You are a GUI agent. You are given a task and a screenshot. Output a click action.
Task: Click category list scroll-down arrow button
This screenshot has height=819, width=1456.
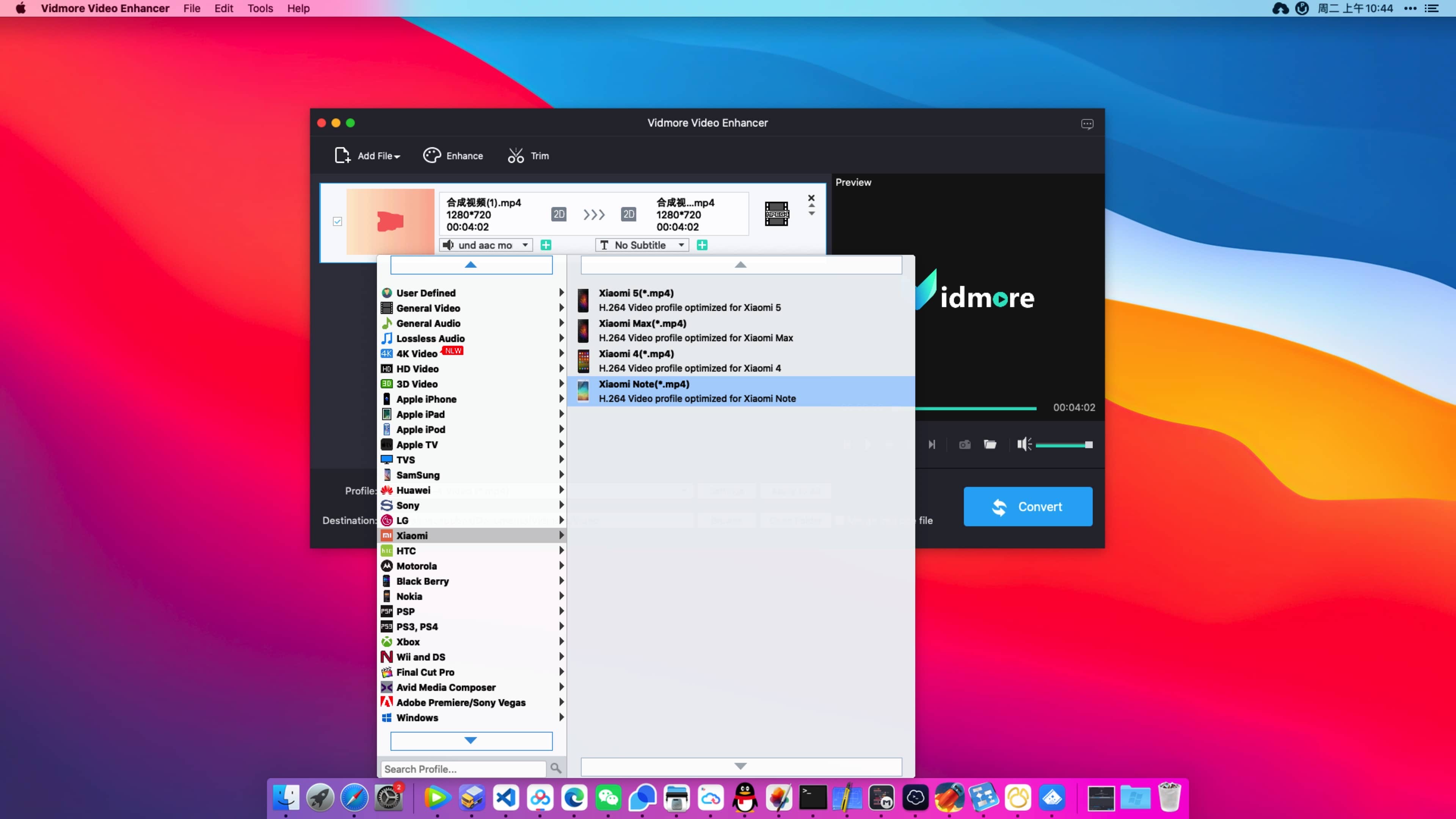coord(471,741)
